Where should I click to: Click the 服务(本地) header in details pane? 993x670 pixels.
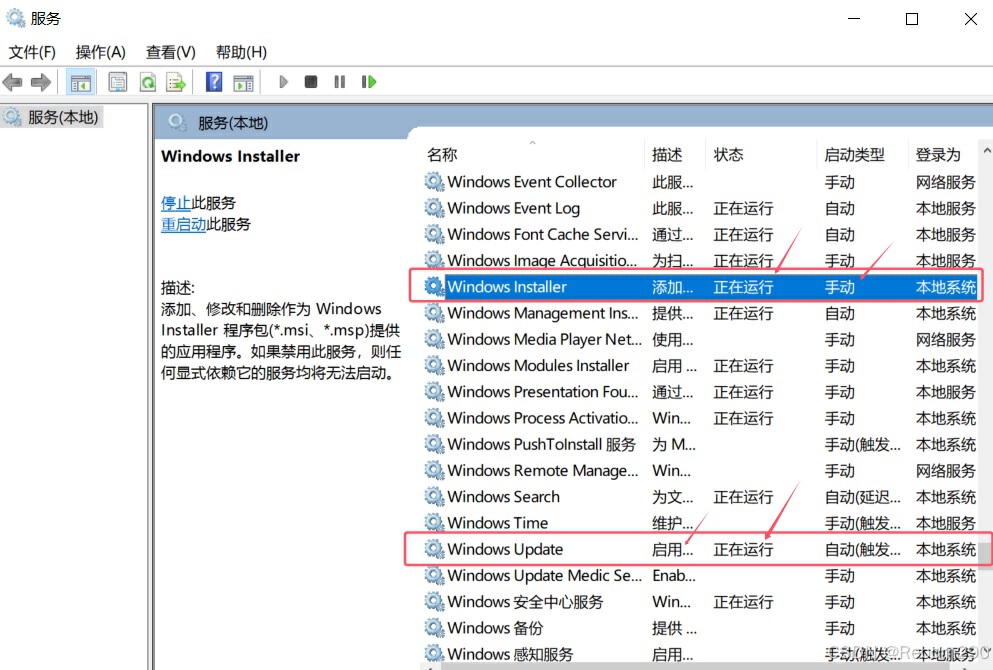click(232, 123)
